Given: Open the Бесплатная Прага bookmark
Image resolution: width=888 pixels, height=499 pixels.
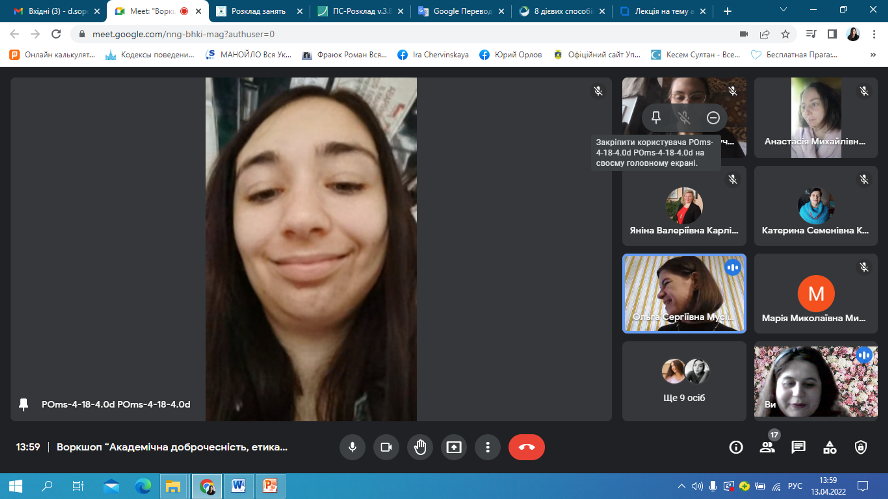Looking at the screenshot, I should click(x=795, y=55).
